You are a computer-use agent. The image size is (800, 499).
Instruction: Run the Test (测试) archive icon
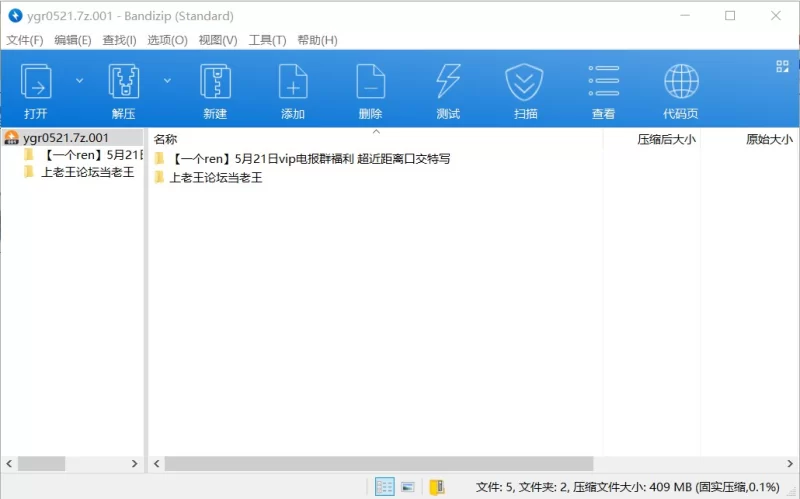coord(448,82)
